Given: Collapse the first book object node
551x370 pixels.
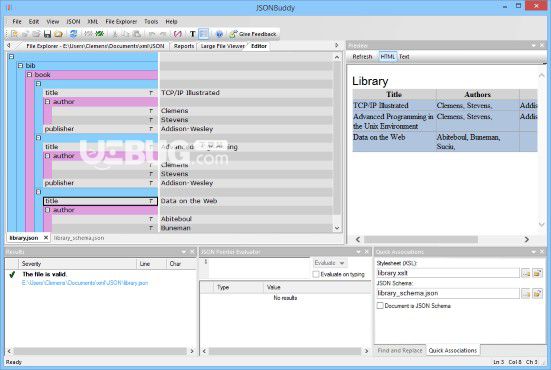Looking at the screenshot, I should tap(38, 84).
